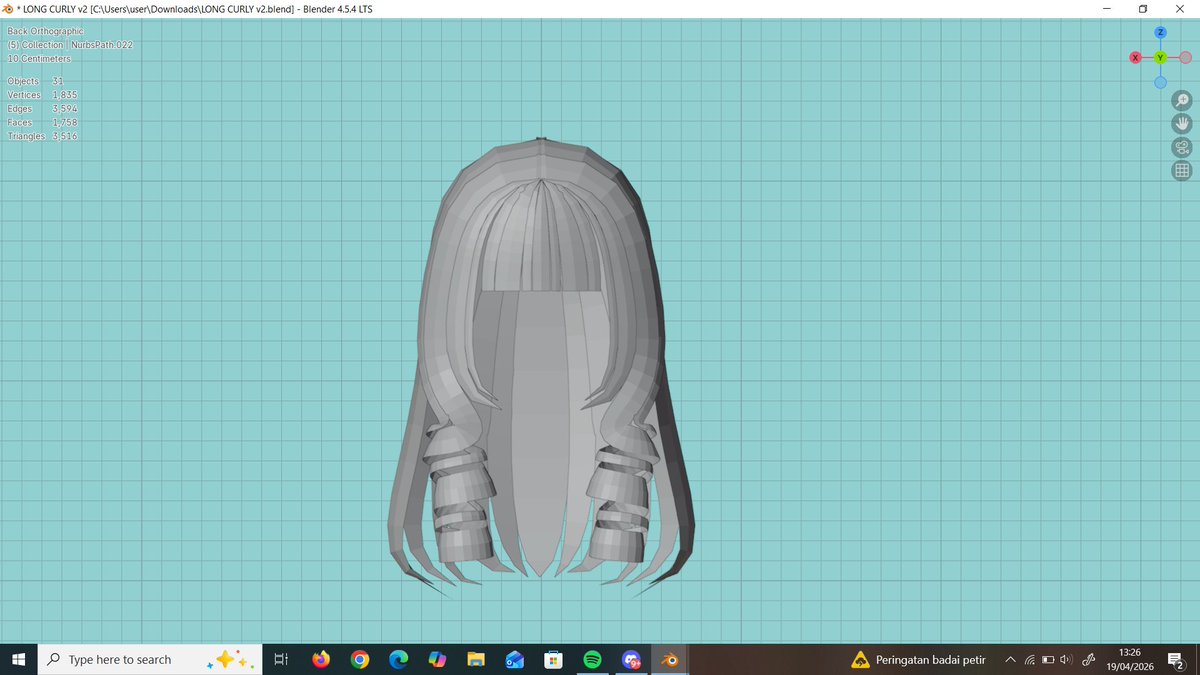Click the Blender icon in the taskbar
The width and height of the screenshot is (1200, 675).
[670, 659]
